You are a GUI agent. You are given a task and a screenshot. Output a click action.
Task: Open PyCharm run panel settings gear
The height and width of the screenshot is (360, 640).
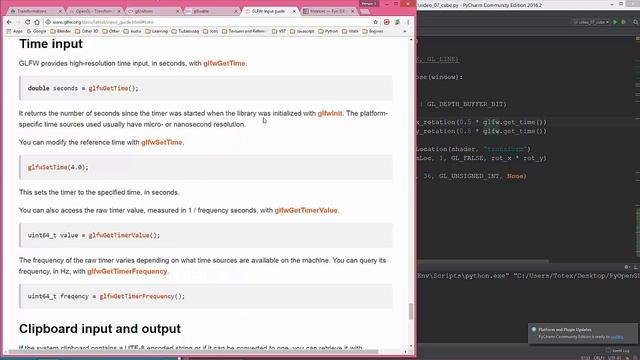click(627, 267)
